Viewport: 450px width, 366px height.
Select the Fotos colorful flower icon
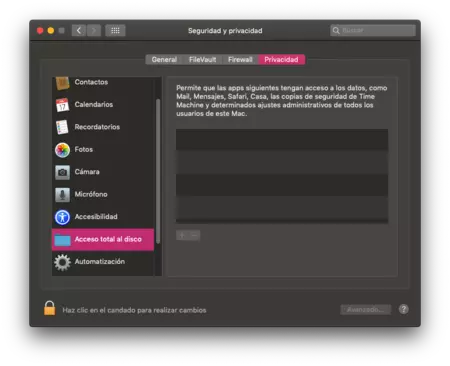(x=62, y=150)
